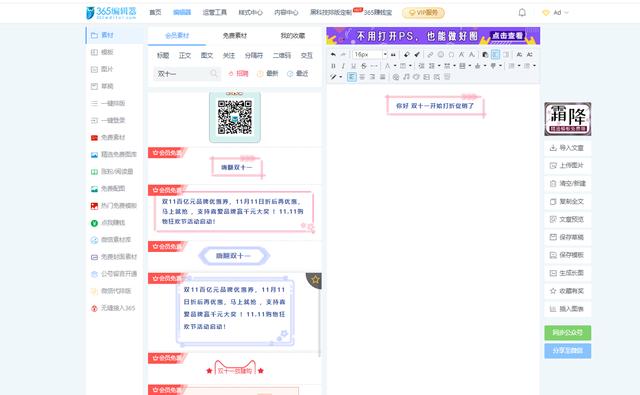This screenshot has height=395, width=640.
Task: Open 免费配图 in the left sidebar
Action: [108, 189]
